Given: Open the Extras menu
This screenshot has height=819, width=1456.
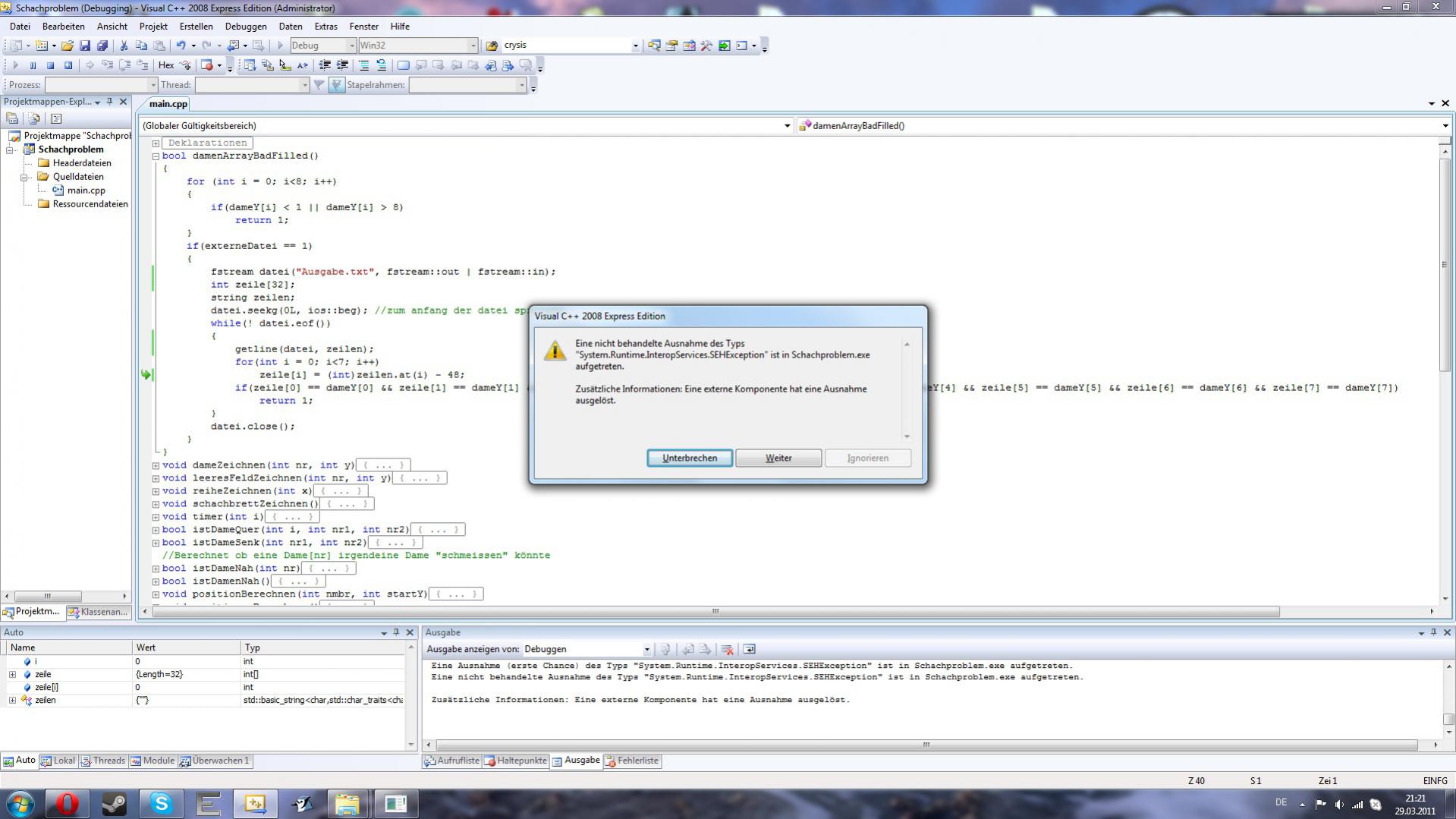Looking at the screenshot, I should [x=325, y=26].
